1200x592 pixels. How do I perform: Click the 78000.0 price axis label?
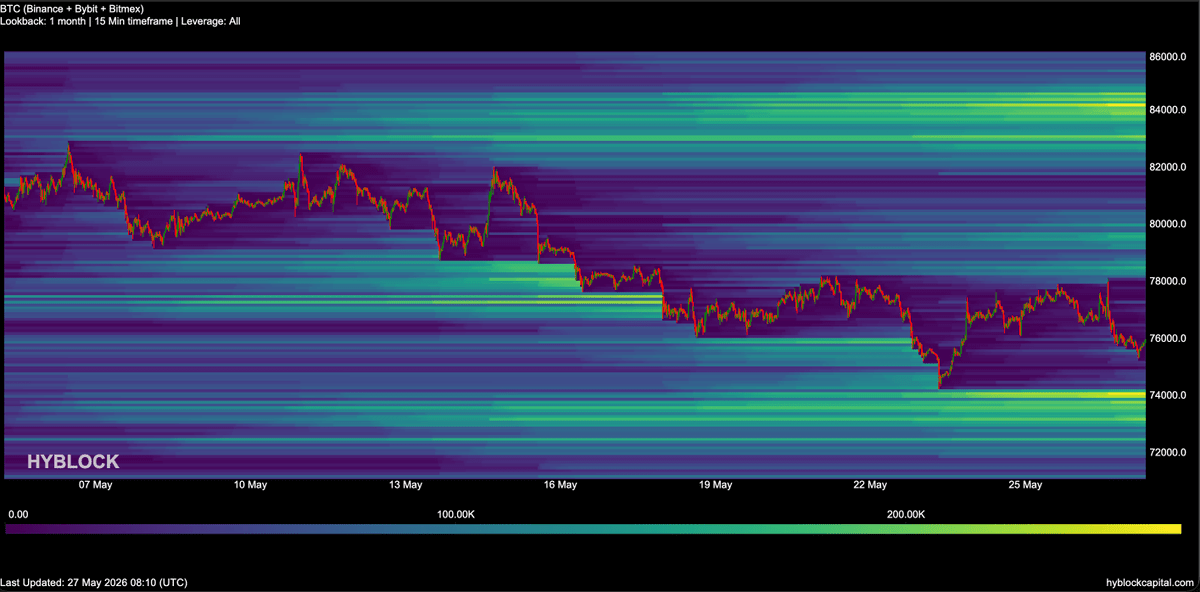1169,281
